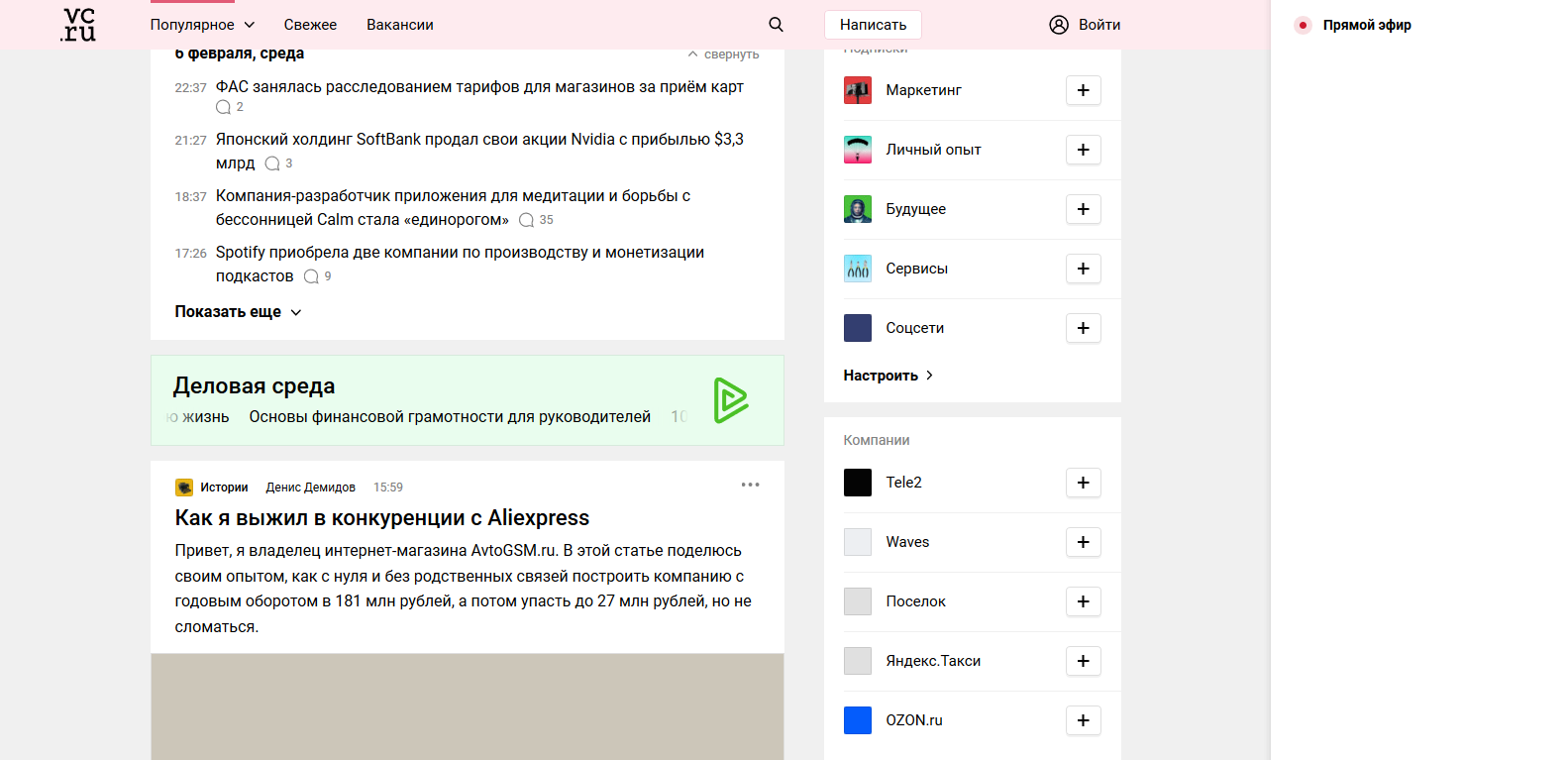Click the Waves grey logo placeholder

click(858, 542)
